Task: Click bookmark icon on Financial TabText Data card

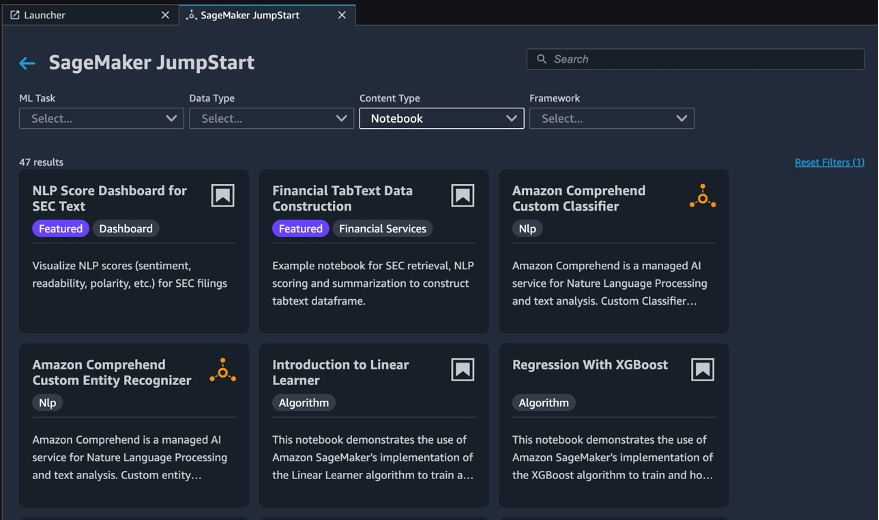Action: 462,196
